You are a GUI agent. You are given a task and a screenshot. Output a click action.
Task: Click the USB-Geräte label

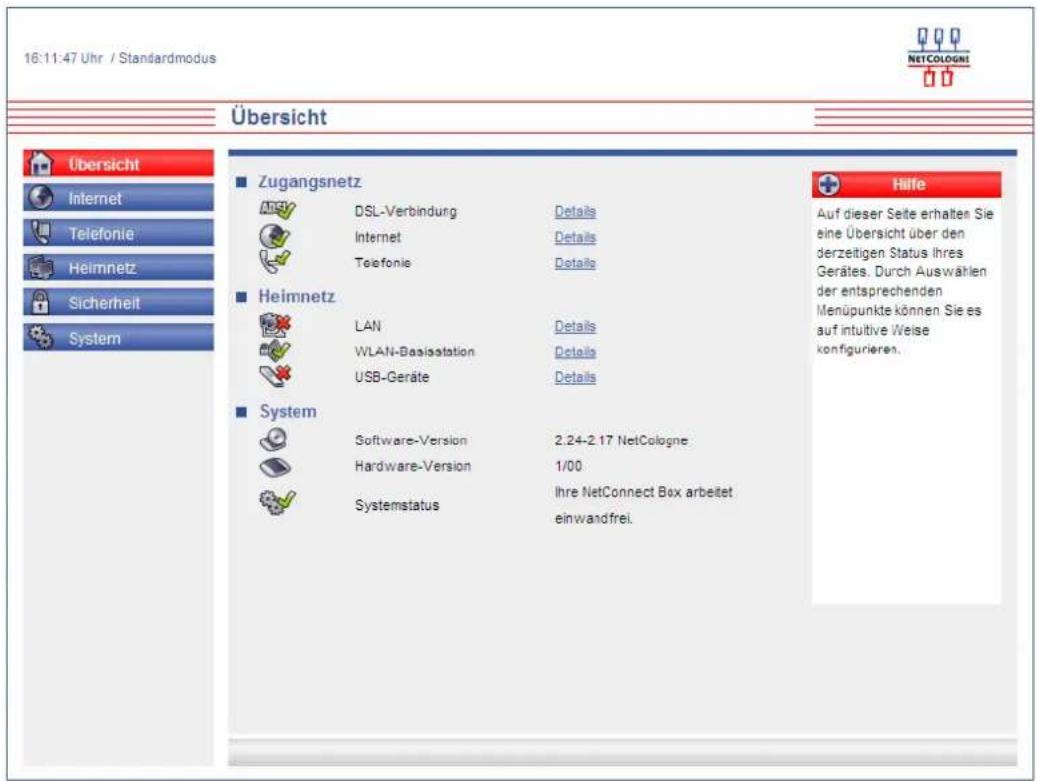coord(392,377)
